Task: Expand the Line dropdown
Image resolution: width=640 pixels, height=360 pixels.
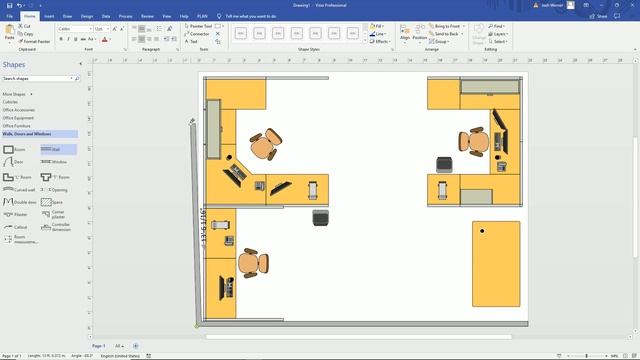Action: 378,34
